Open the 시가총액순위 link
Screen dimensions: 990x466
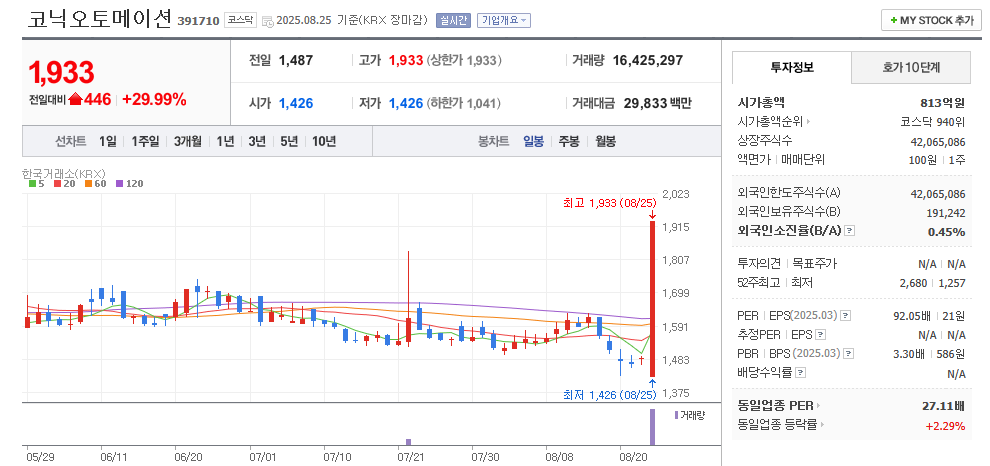[x=774, y=122]
